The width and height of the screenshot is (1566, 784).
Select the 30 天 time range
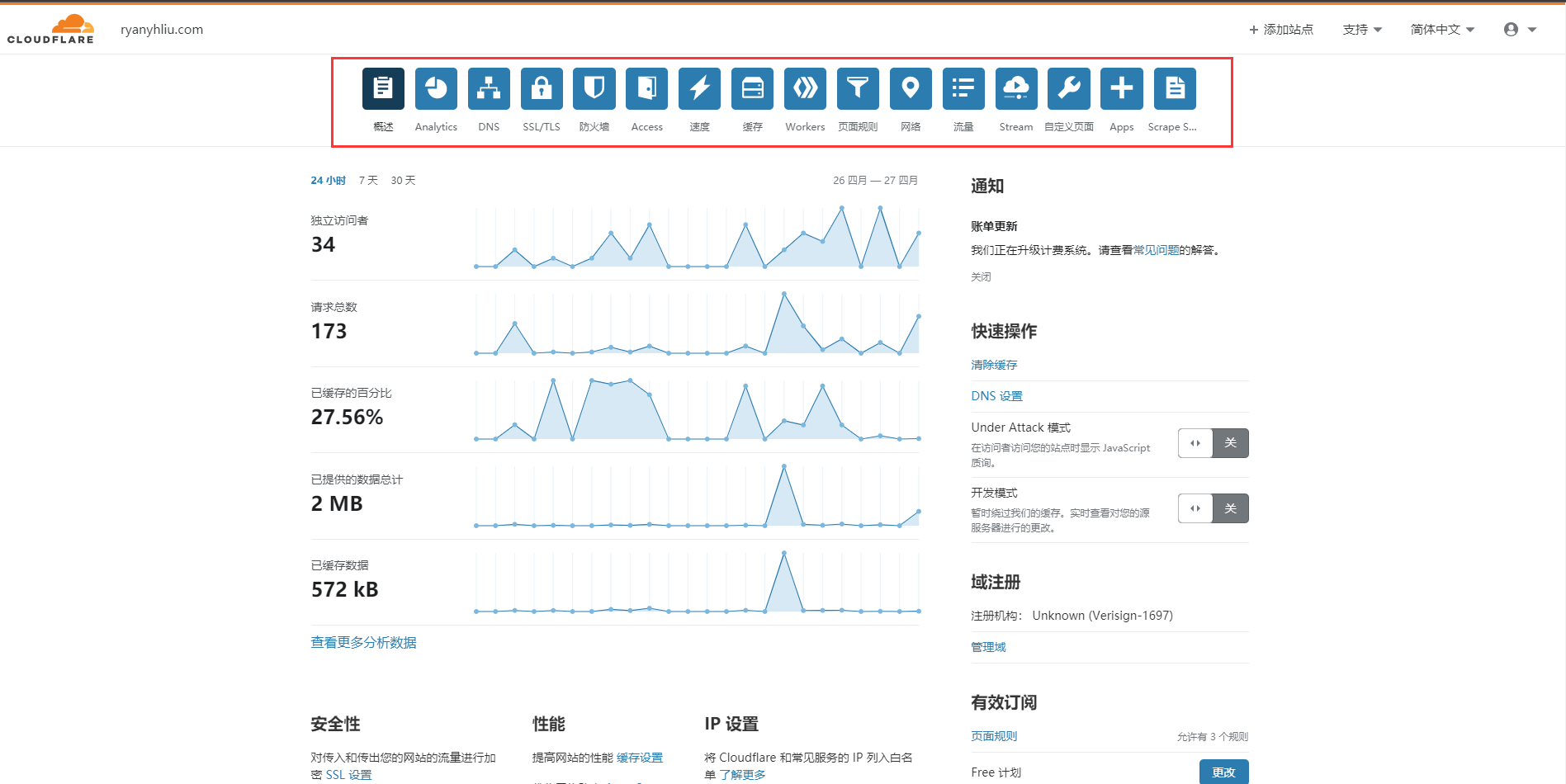(x=403, y=180)
